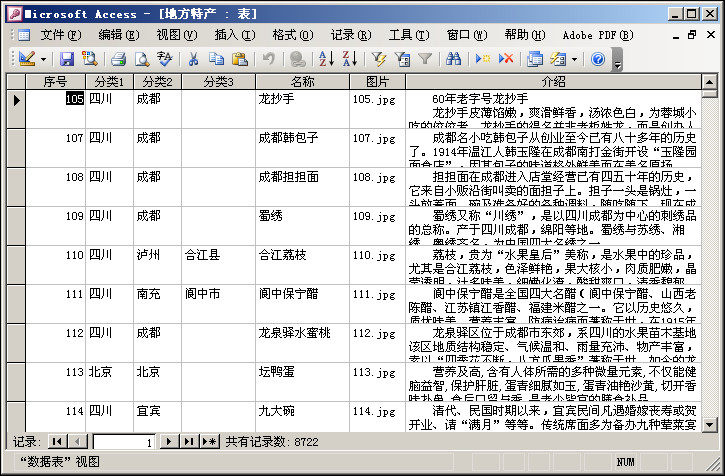Click the row selector for record 105
Screen dimensions: 725x476
tap(16, 109)
